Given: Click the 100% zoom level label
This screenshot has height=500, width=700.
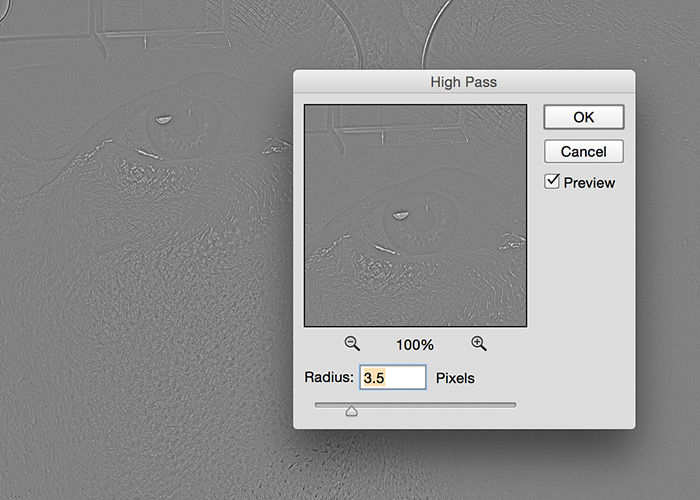Looking at the screenshot, I should click(x=415, y=344).
